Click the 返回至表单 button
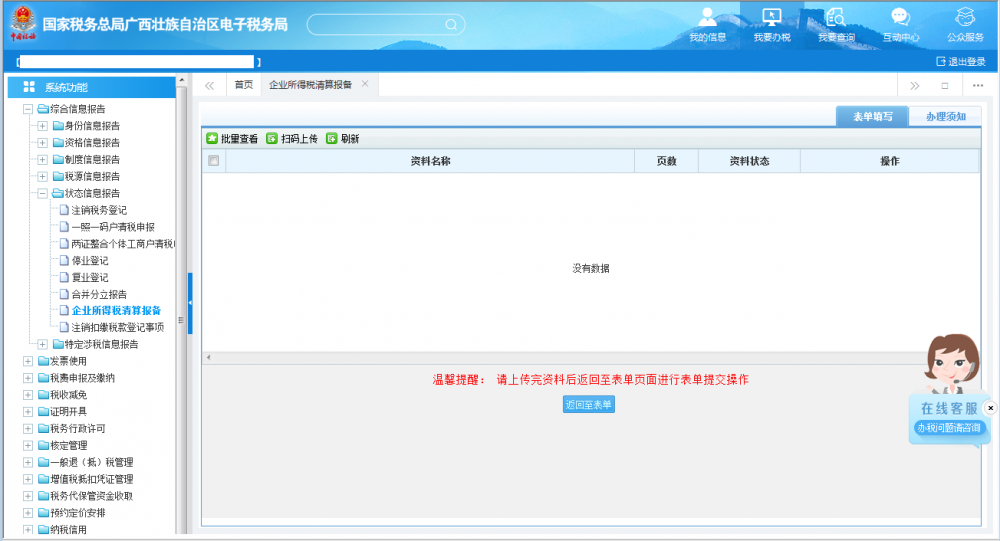The image size is (1000, 541). 588,405
